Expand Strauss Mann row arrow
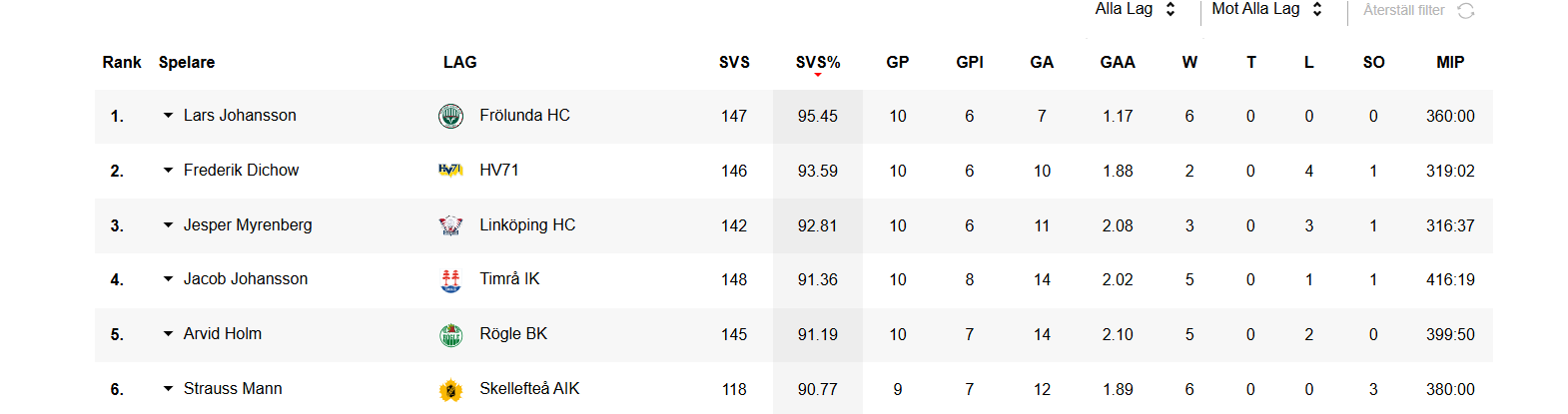 (x=168, y=389)
